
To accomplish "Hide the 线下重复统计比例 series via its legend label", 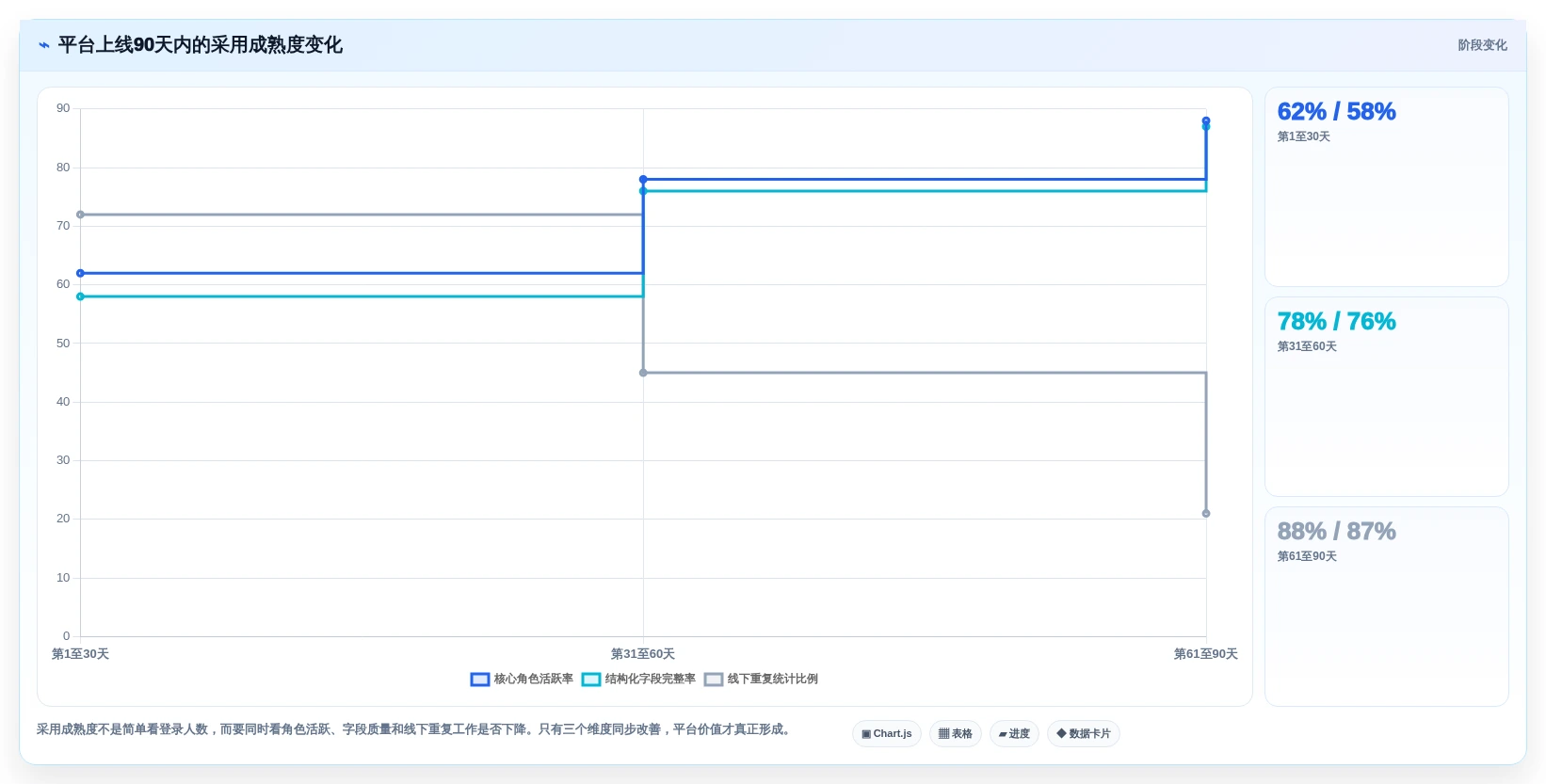I will [x=773, y=680].
